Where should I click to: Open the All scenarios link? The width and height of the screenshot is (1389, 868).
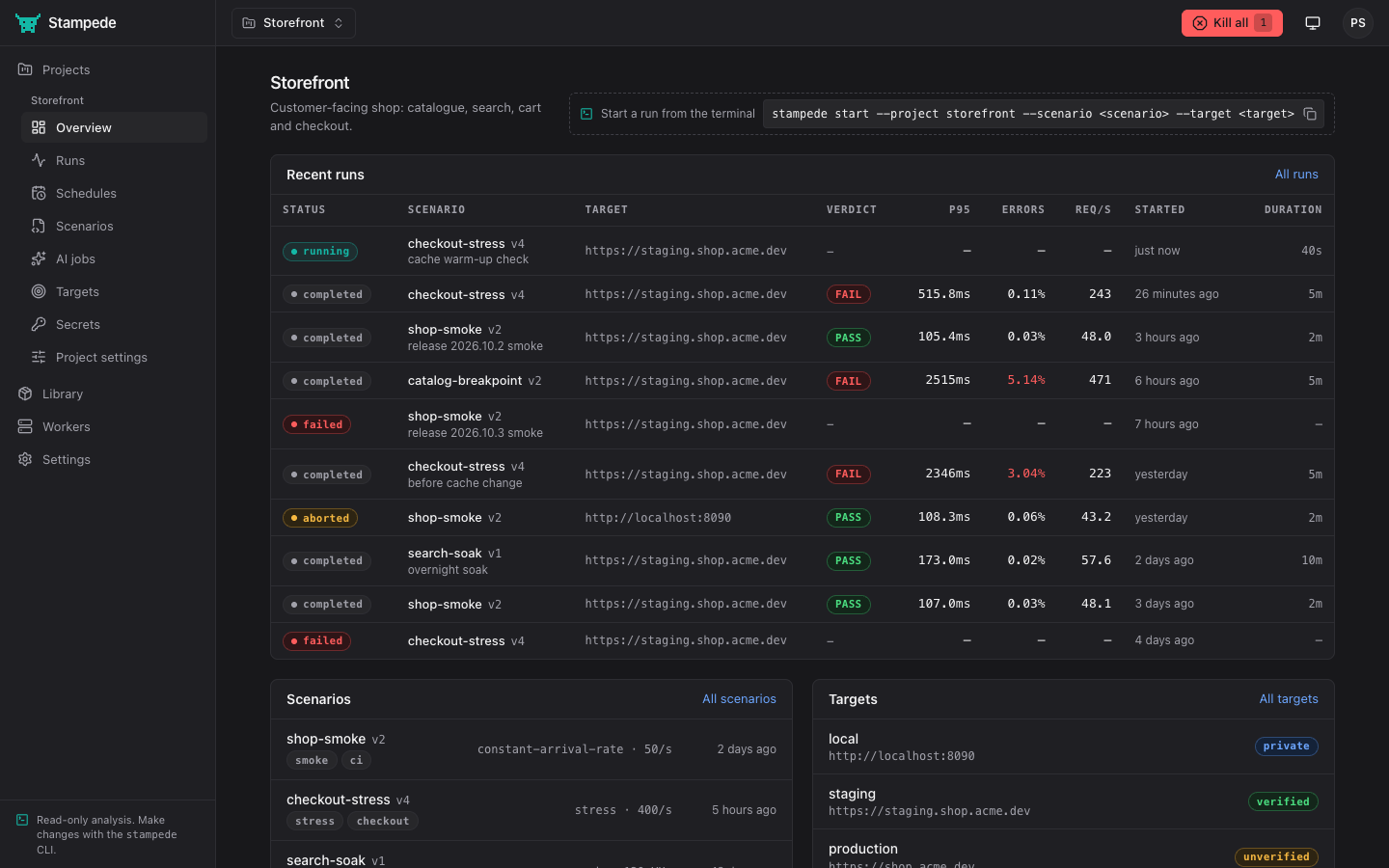(x=739, y=699)
